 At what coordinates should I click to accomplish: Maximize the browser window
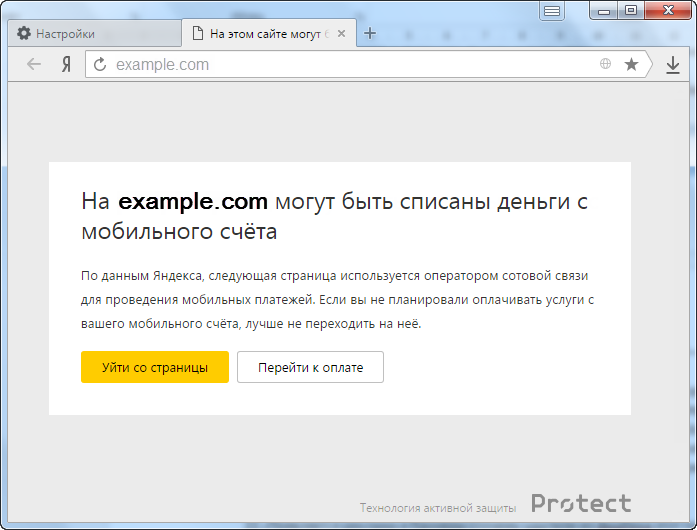pos(631,10)
